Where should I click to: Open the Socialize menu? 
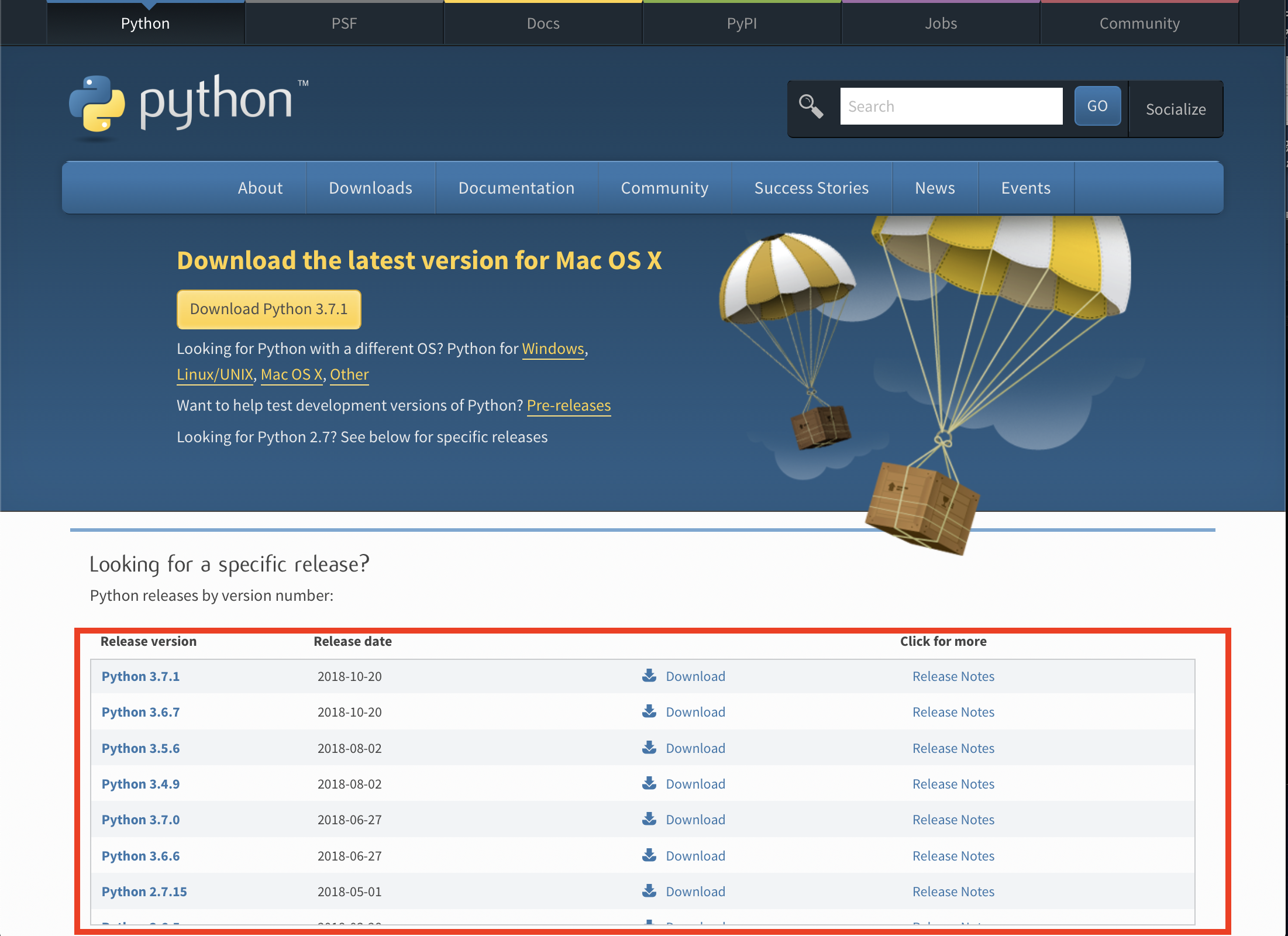(1176, 109)
